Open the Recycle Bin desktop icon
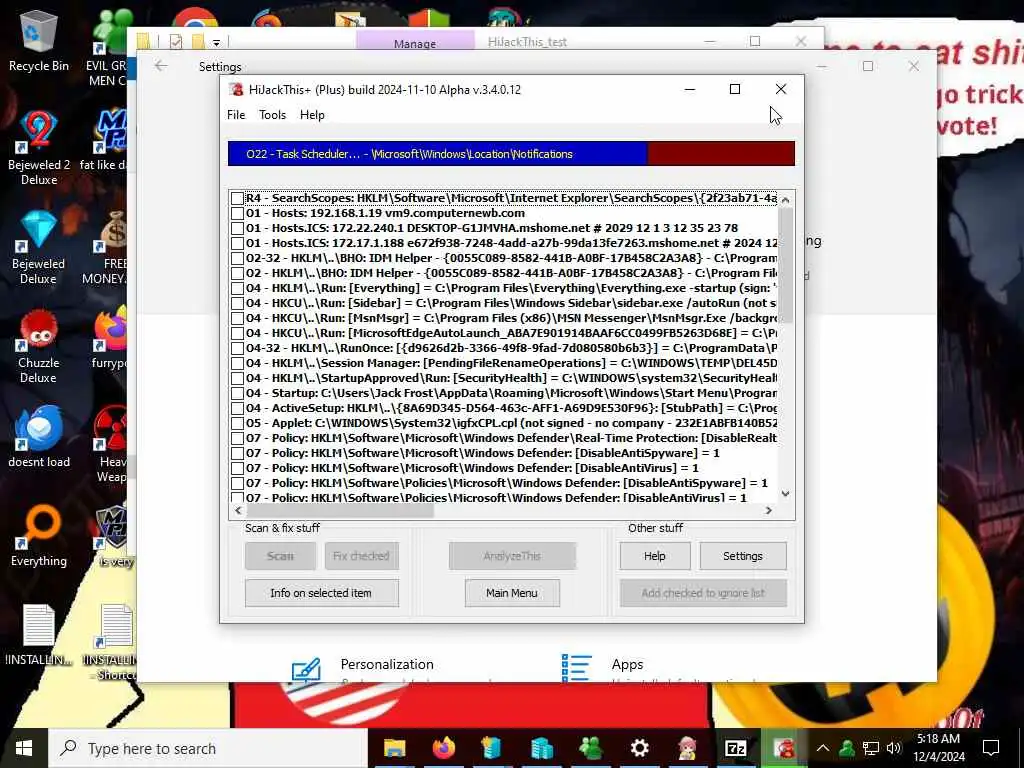 coord(39,40)
